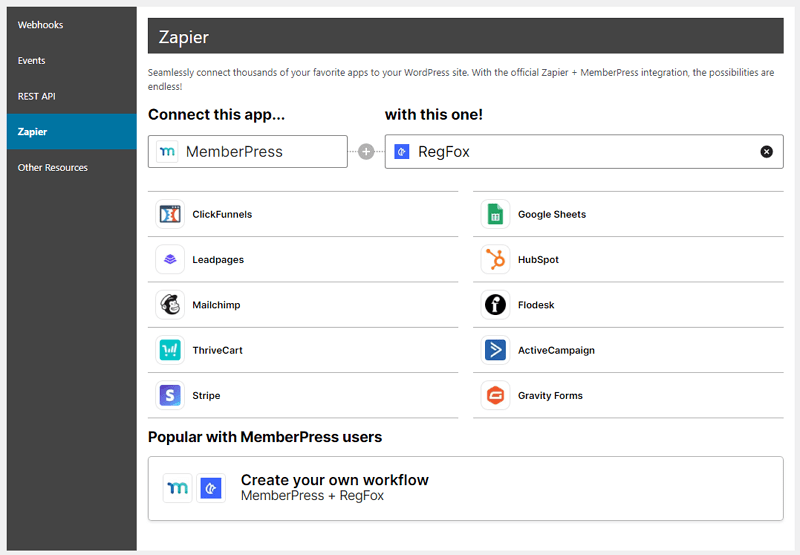Click the 'Seamlessly connect thousands' description text
Image resolution: width=800 pixels, height=555 pixels.
pos(461,79)
